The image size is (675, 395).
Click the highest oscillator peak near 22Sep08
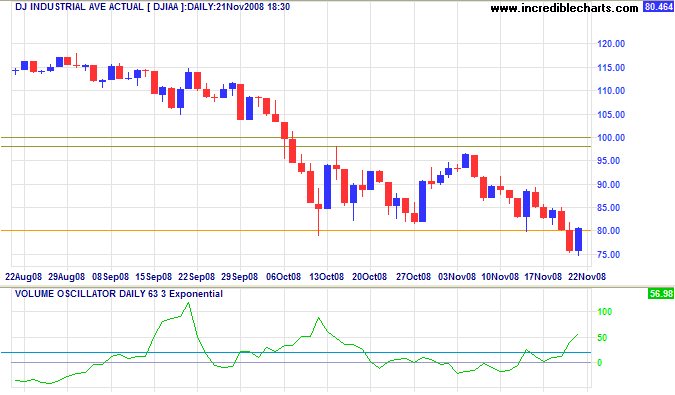coord(189,303)
